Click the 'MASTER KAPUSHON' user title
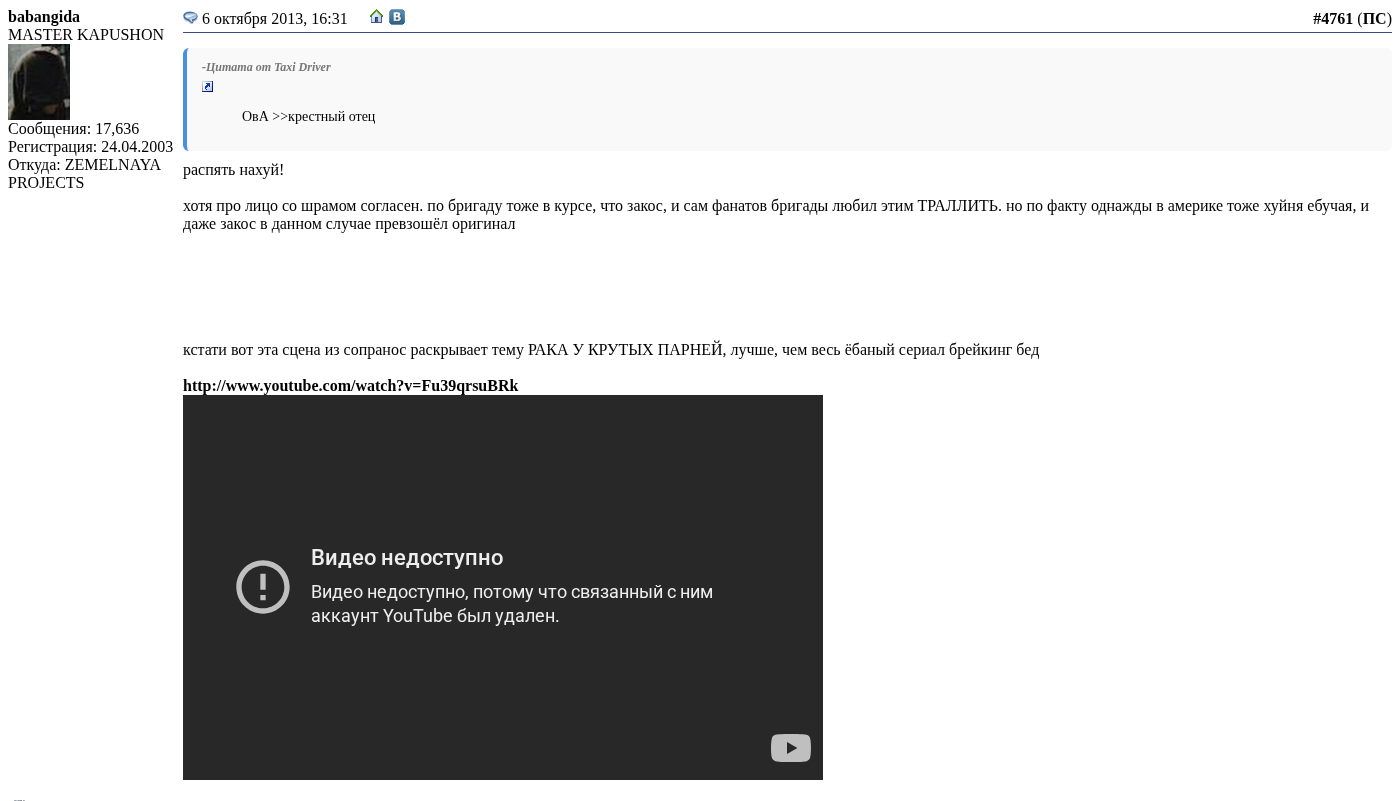This screenshot has width=1400, height=801. 86,35
